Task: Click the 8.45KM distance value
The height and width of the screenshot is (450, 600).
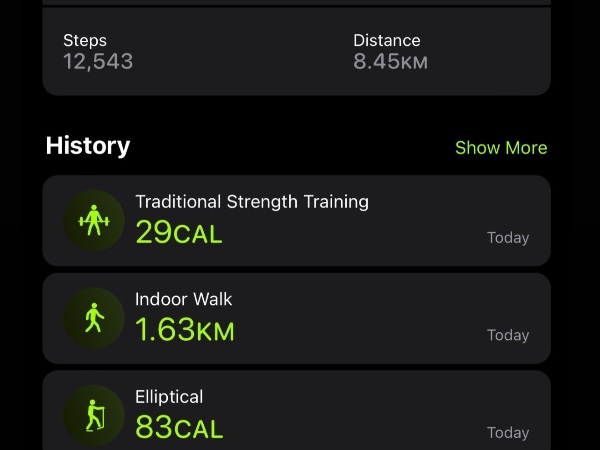Action: [390, 62]
